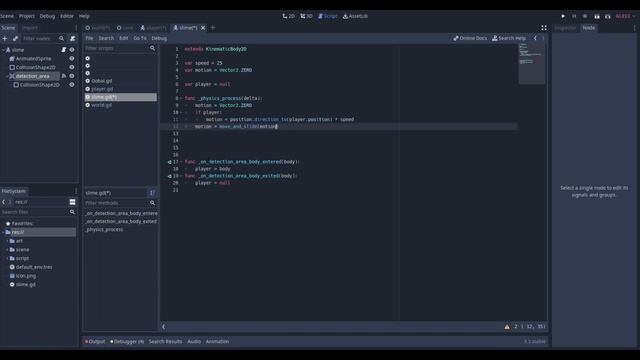This screenshot has height=360, width=640.
Task: Open the signal icon beside detection_area
Action: pyautogui.click(x=64, y=76)
